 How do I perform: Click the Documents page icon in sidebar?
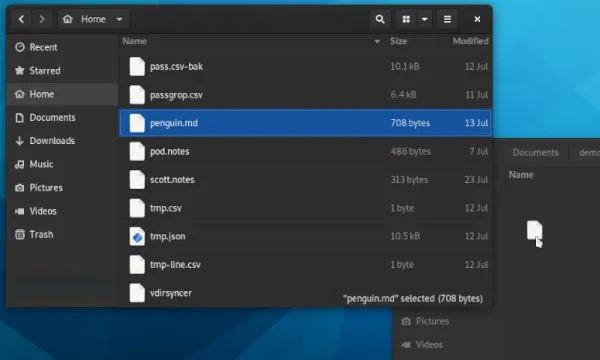(x=20, y=117)
